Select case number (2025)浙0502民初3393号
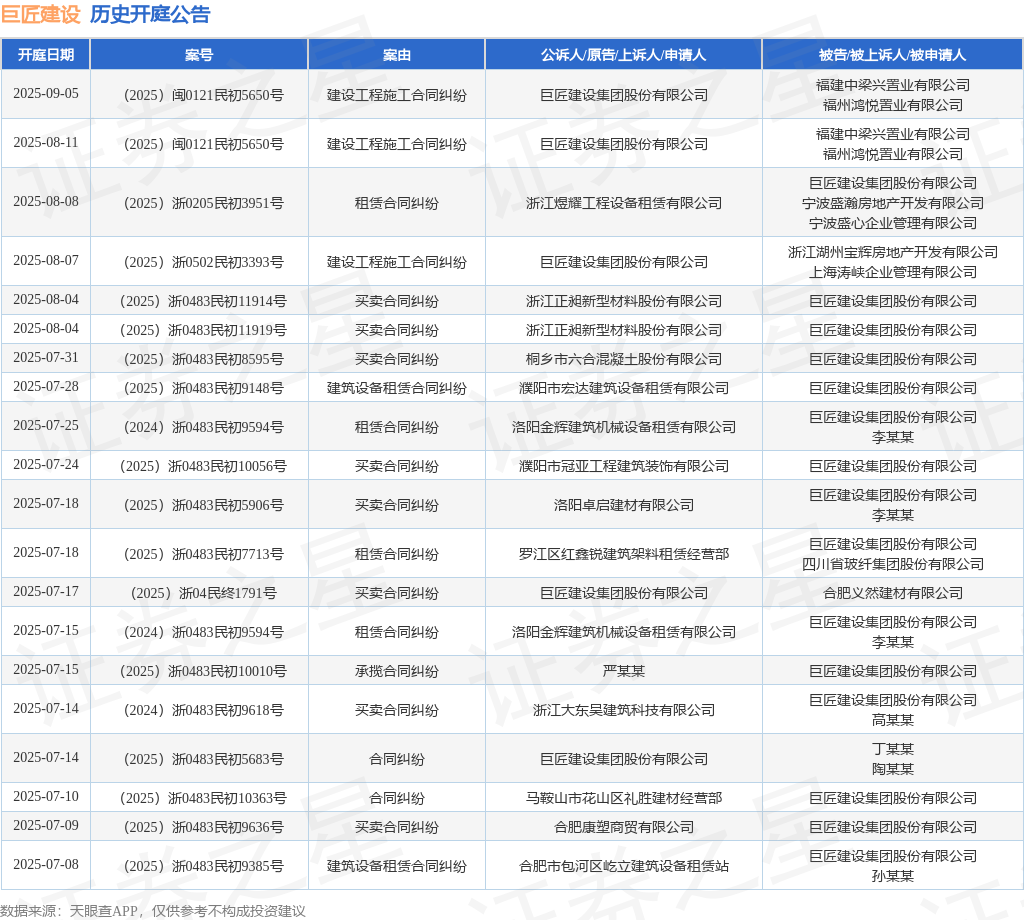This screenshot has width=1024, height=920. point(202,262)
